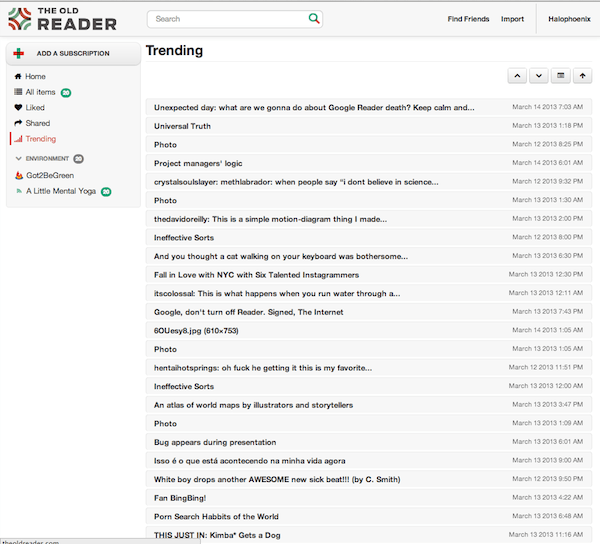
Task: Open Shared in sidebar
Action: pyautogui.click(x=38, y=123)
